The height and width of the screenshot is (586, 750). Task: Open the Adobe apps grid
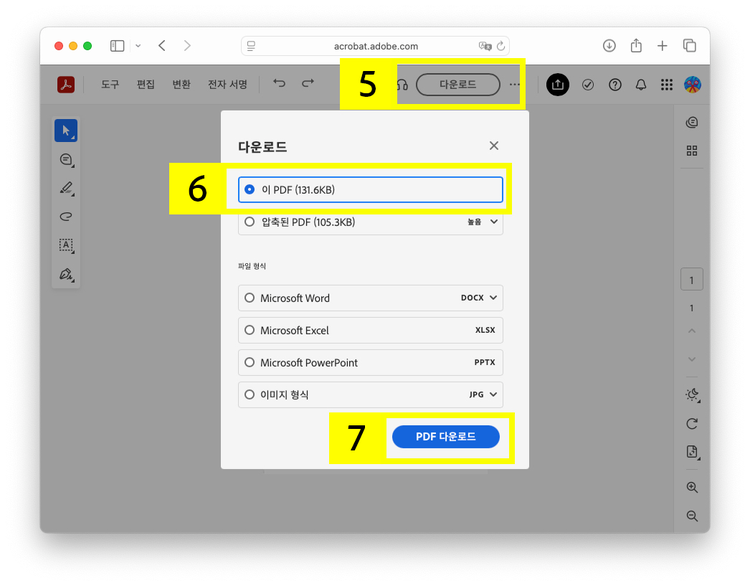(x=667, y=85)
